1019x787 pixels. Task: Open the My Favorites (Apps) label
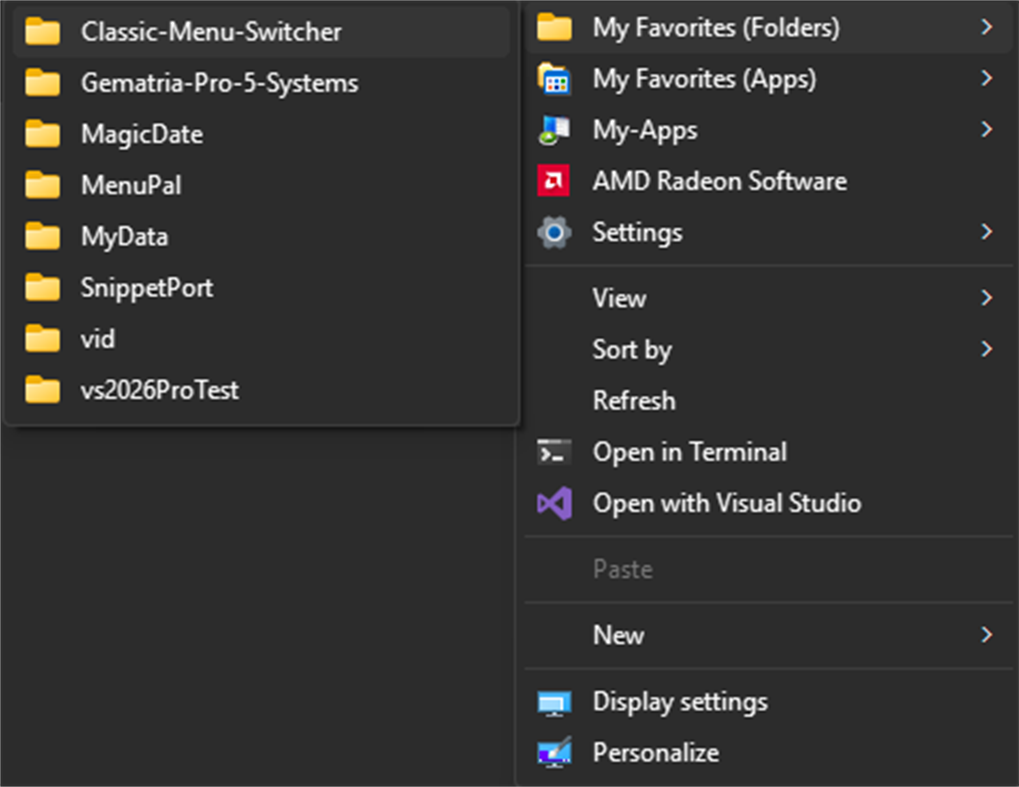(704, 79)
